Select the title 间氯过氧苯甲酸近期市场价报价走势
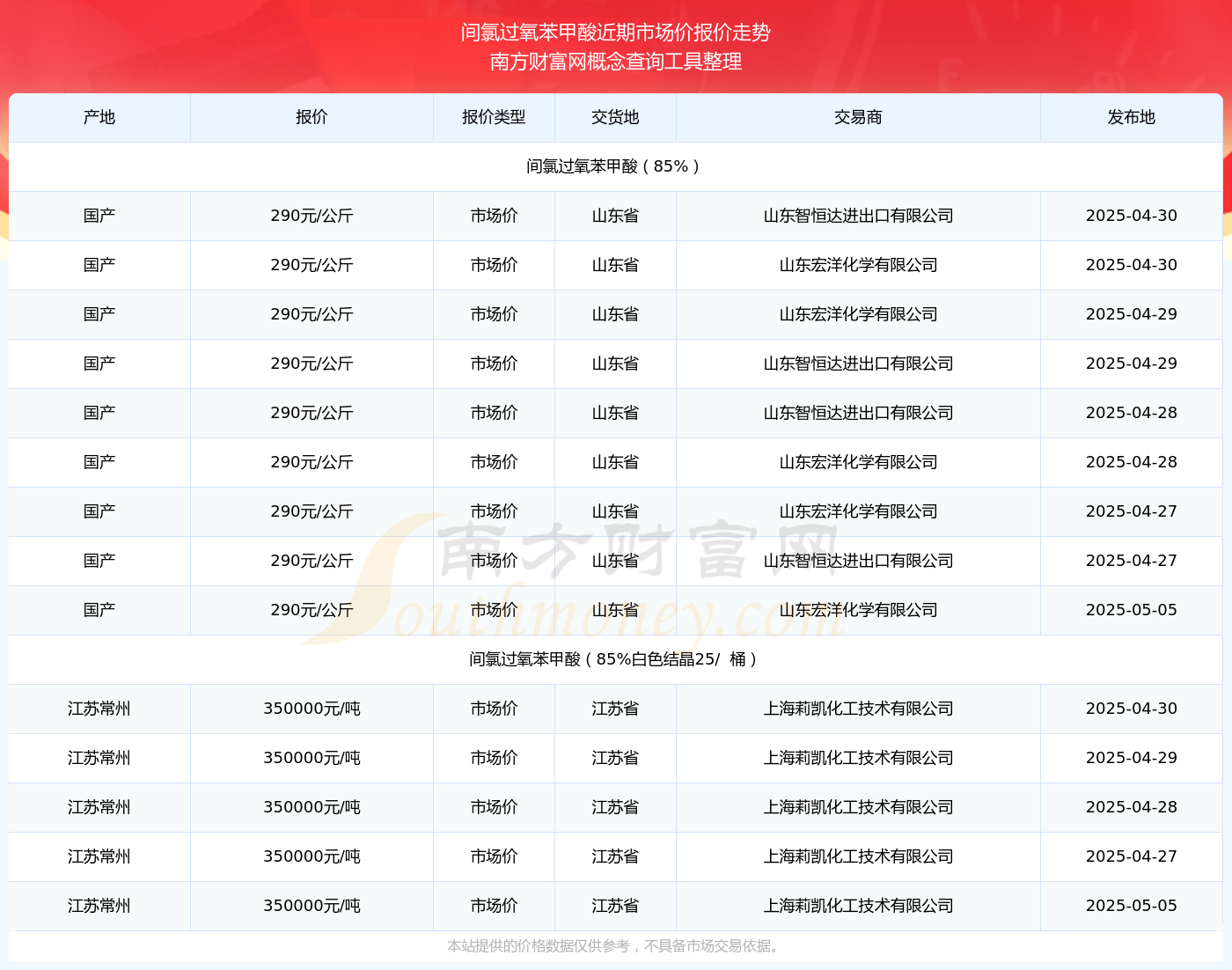The image size is (1232, 970). pos(616,33)
